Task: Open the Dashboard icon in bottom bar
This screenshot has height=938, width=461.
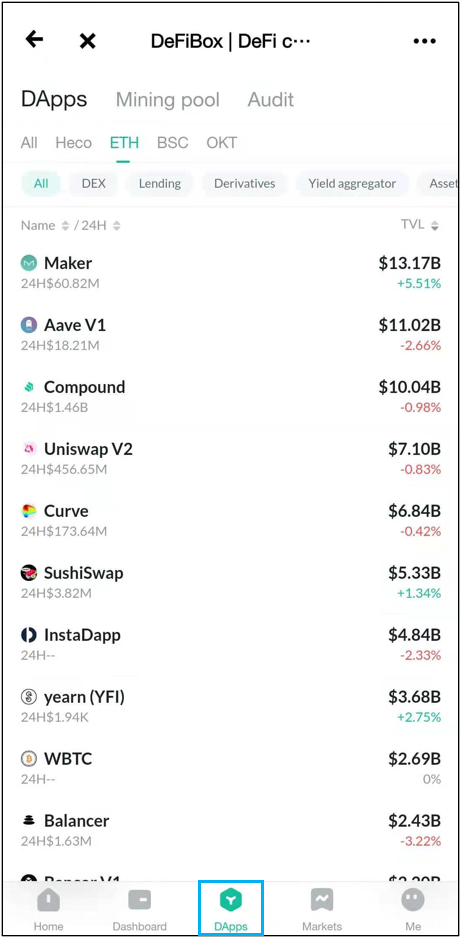Action: (x=139, y=899)
